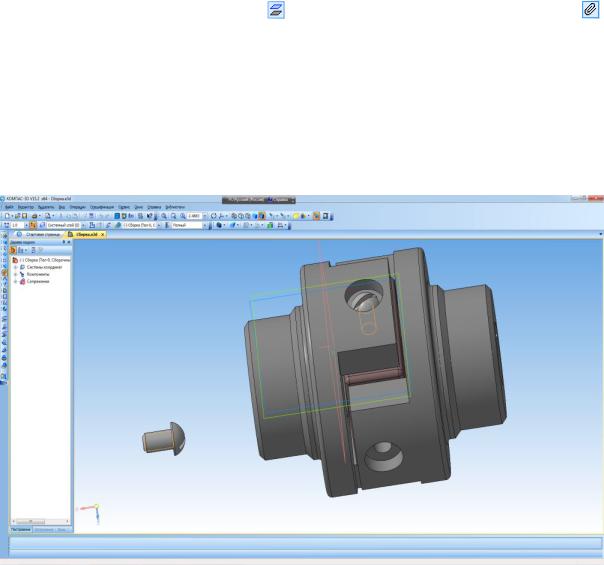Viewport: 604px width, 565px height.
Task: Click first icon in second toolbar row
Action: click(7, 225)
